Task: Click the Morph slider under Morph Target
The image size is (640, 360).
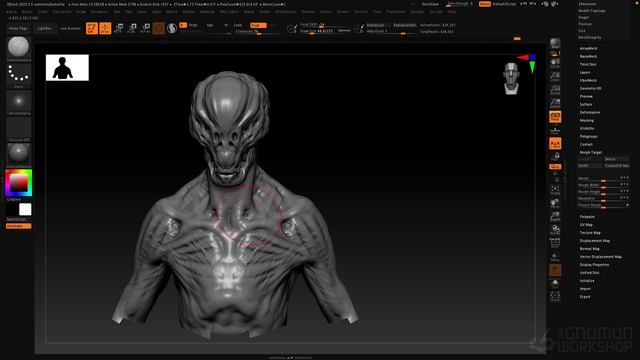Action: click(x=603, y=179)
